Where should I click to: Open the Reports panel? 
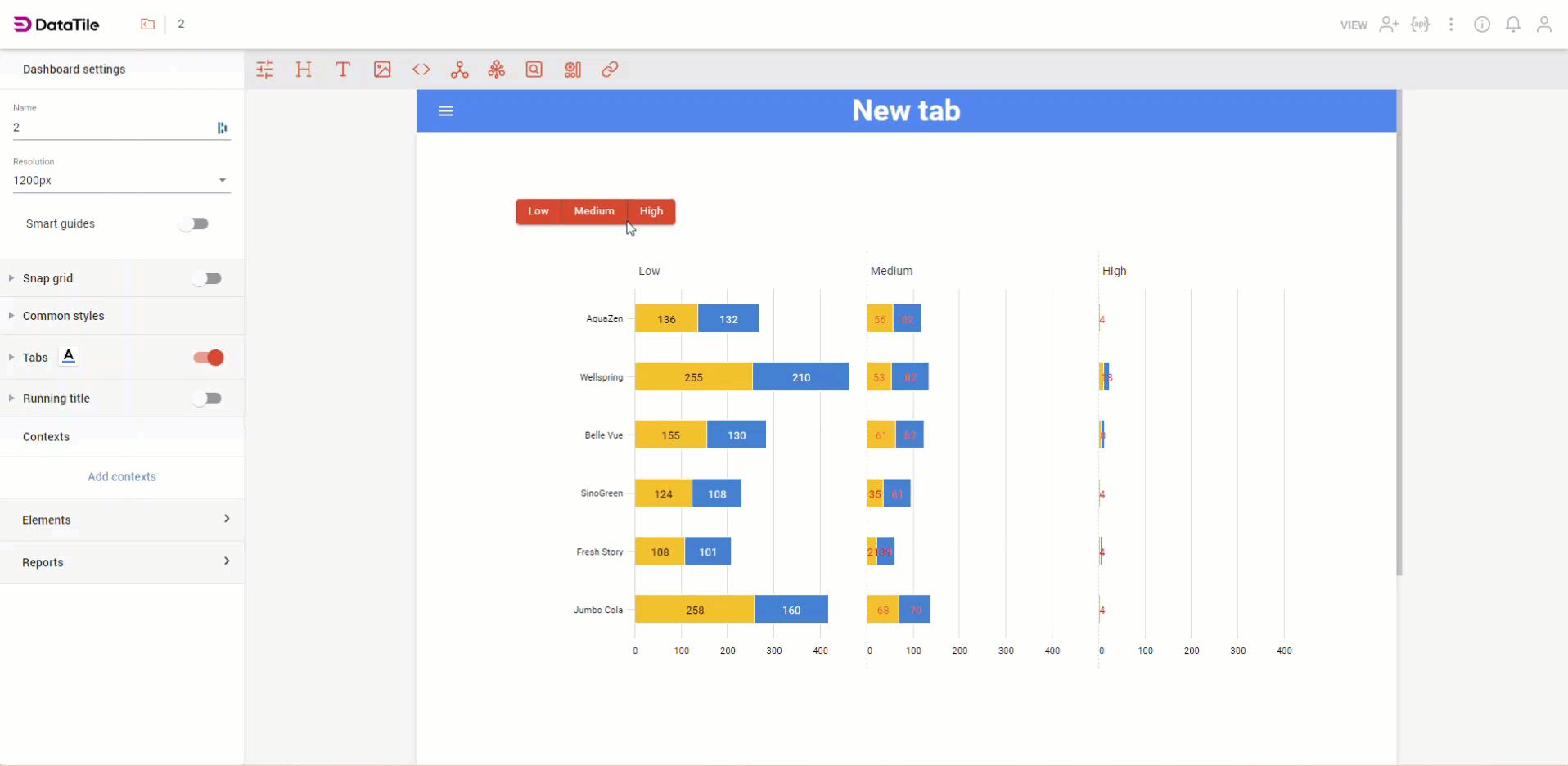(x=121, y=562)
